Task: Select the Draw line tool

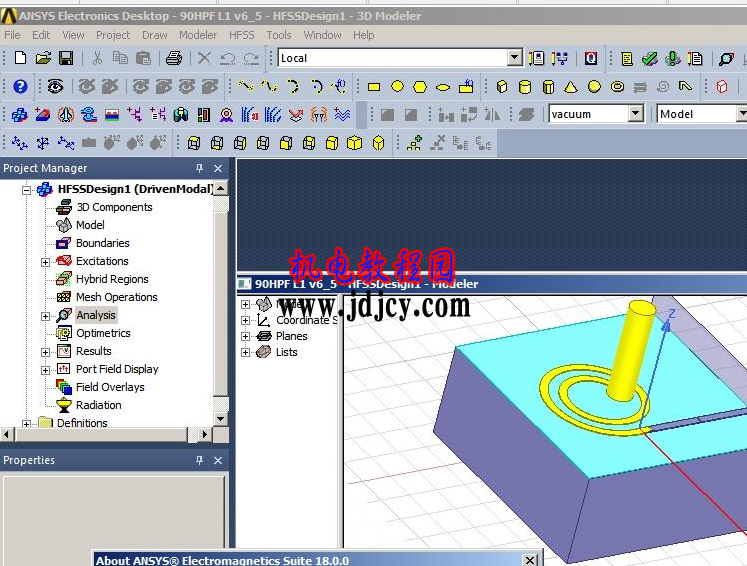Action: click(246, 86)
